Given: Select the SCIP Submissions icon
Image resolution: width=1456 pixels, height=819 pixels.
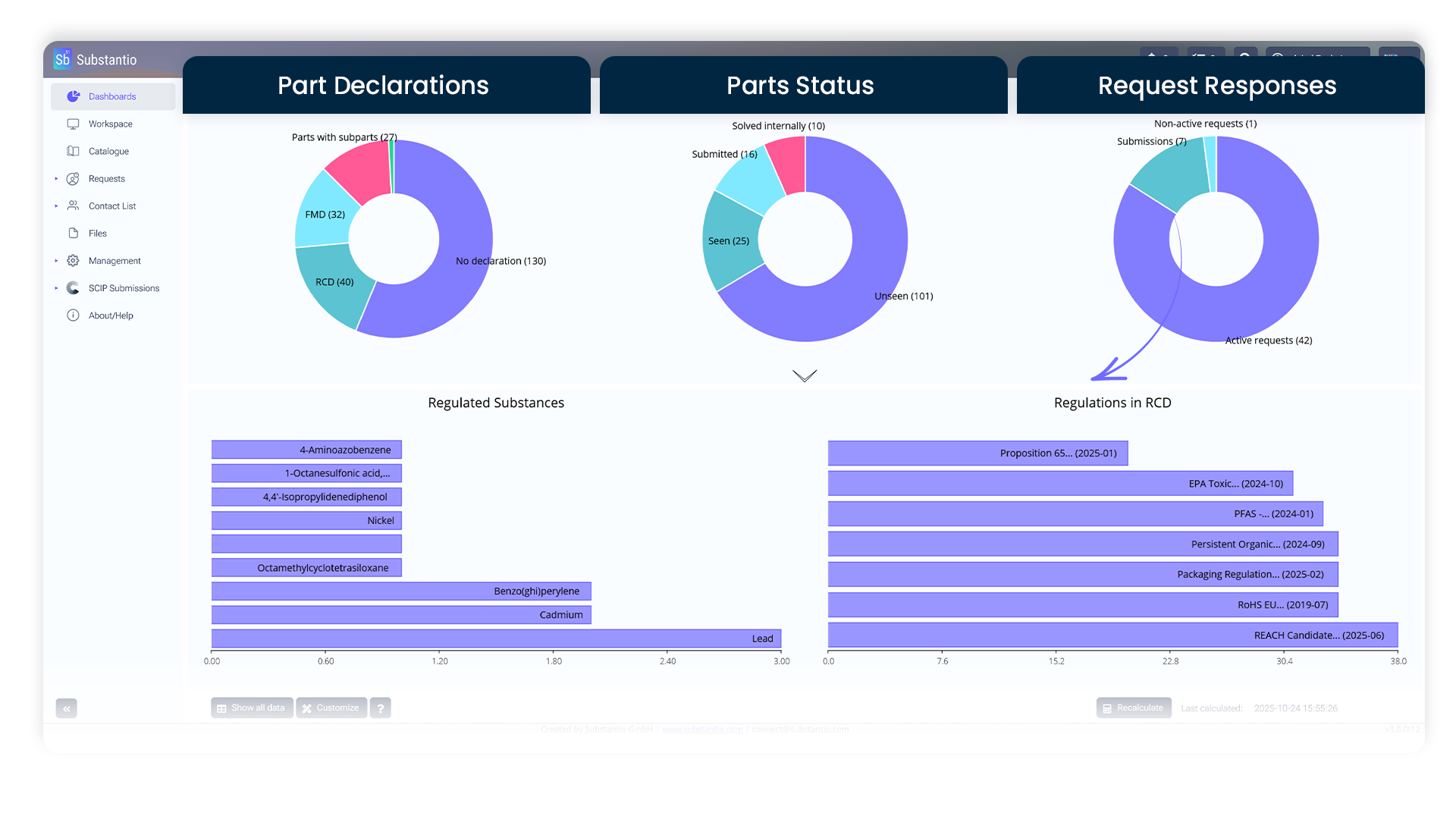Looking at the screenshot, I should click(73, 287).
